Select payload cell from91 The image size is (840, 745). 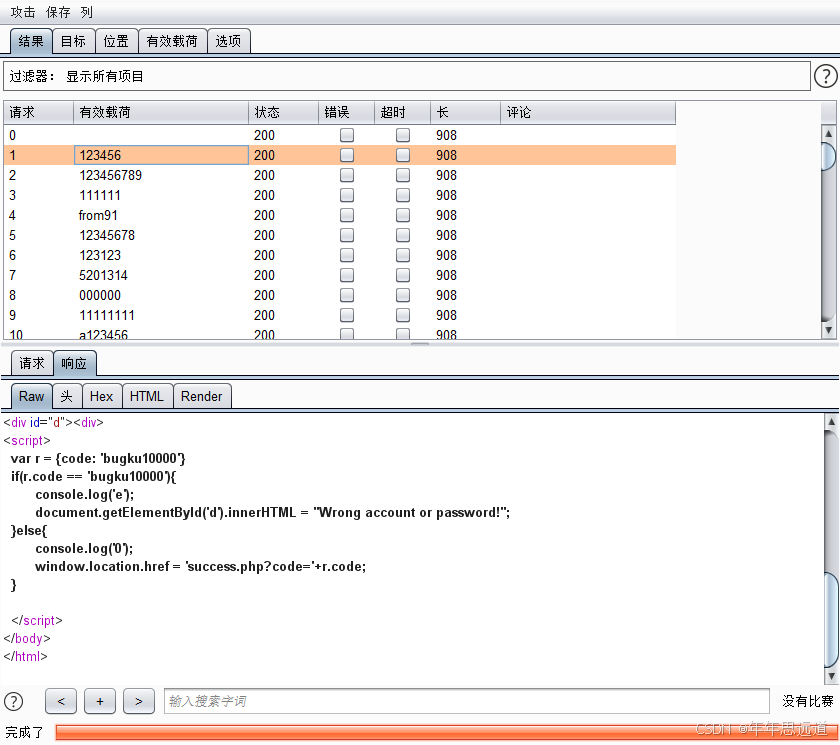tap(161, 215)
